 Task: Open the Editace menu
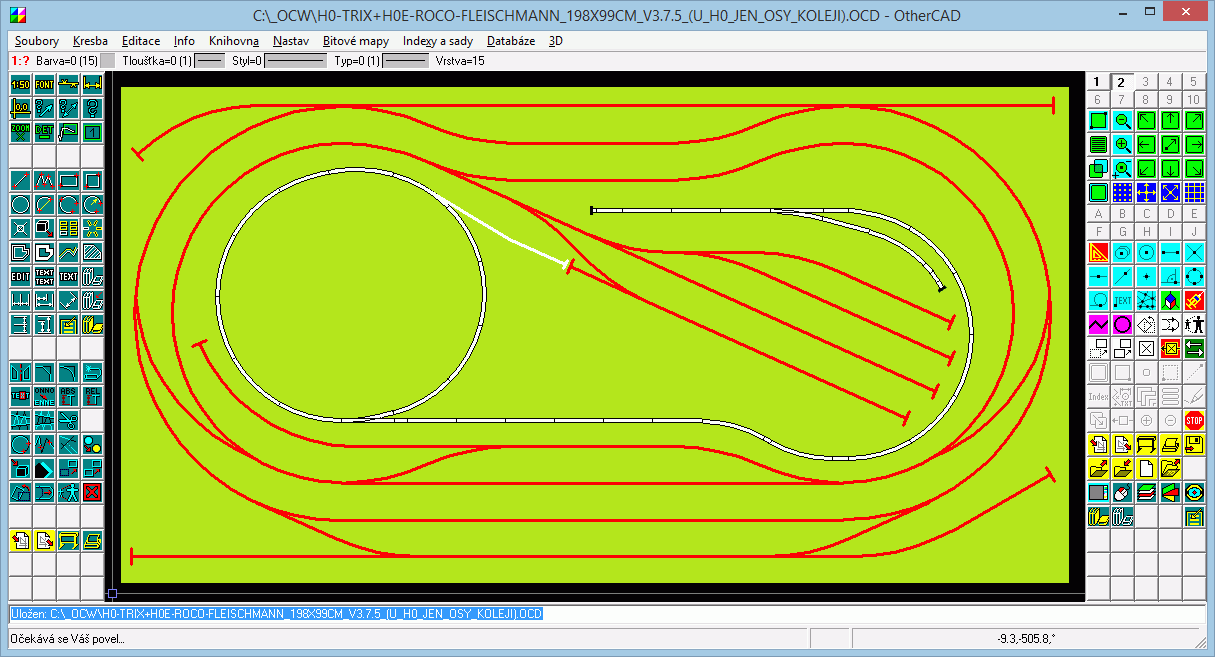(x=141, y=41)
